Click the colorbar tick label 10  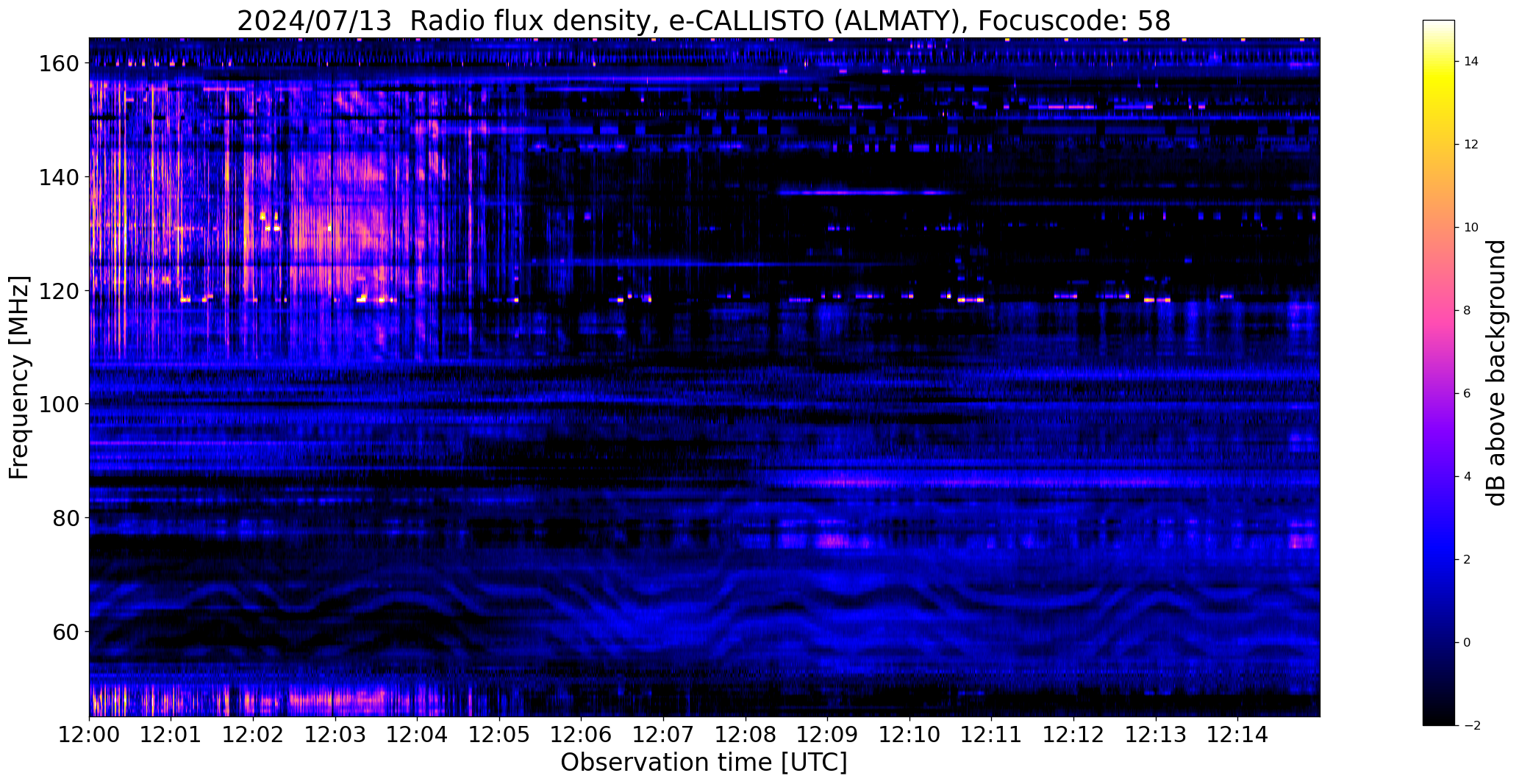click(1471, 228)
